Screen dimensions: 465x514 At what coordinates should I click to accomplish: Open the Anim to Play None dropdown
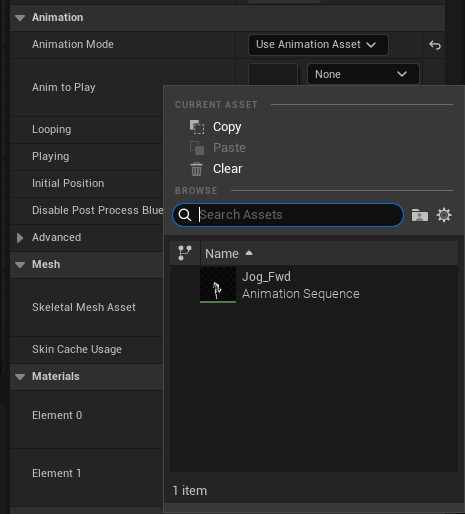click(363, 74)
